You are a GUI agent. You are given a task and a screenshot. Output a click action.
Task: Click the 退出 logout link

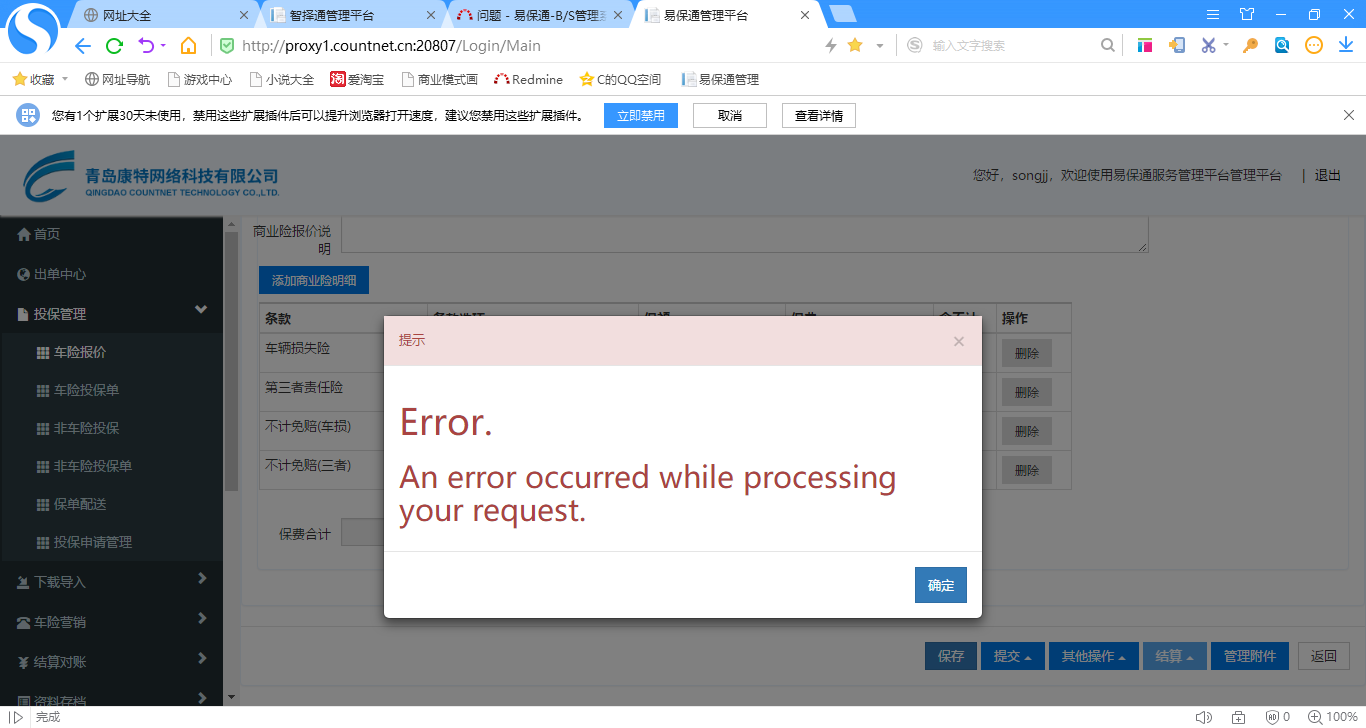pos(1328,175)
